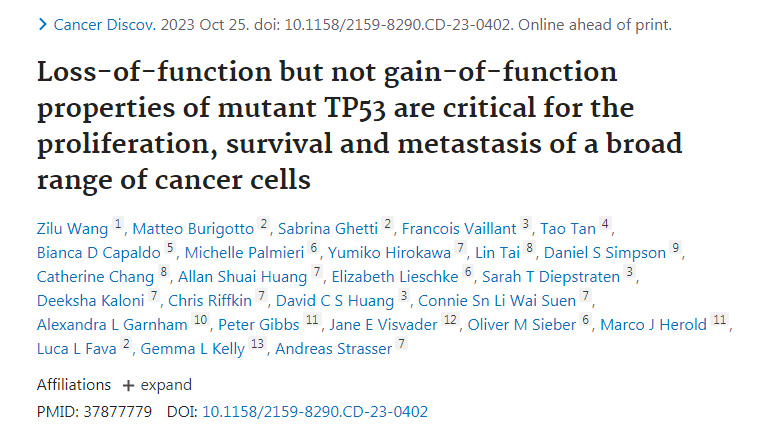Open the DOI 10.1158/2159-8290.CD-23-0402 link
780x429 pixels.
click(x=314, y=411)
